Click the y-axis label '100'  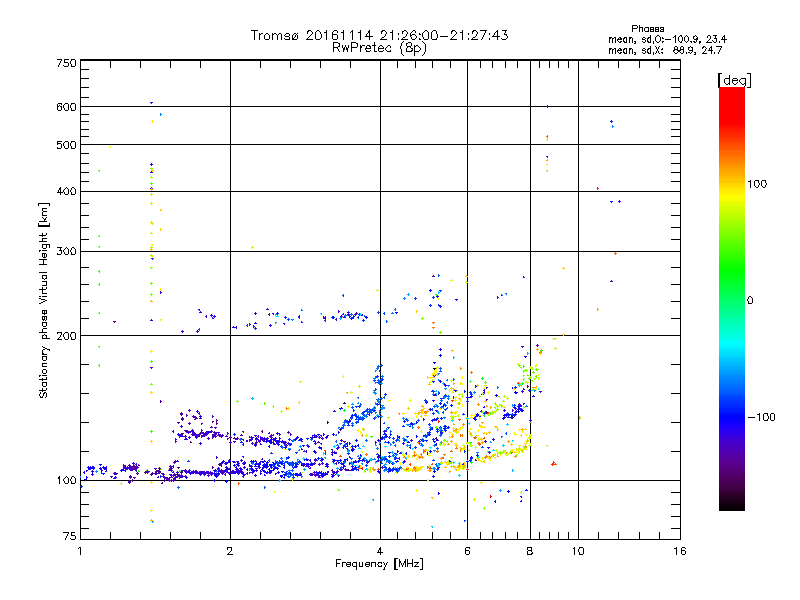tap(67, 481)
